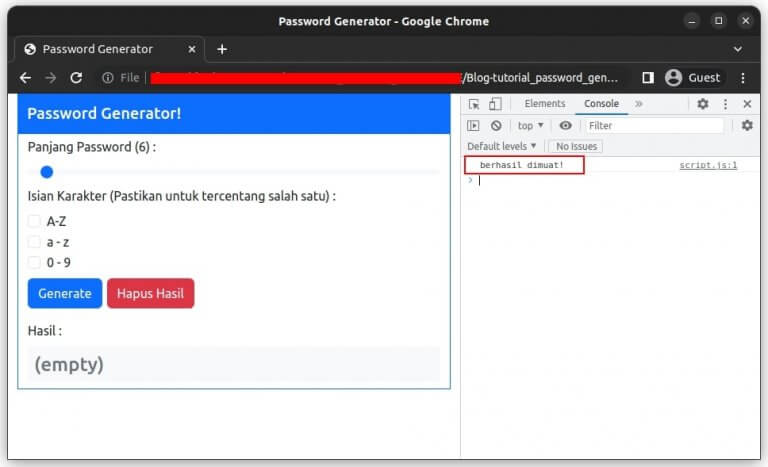
Task: Click the console prompt input line
Action: 612,180
